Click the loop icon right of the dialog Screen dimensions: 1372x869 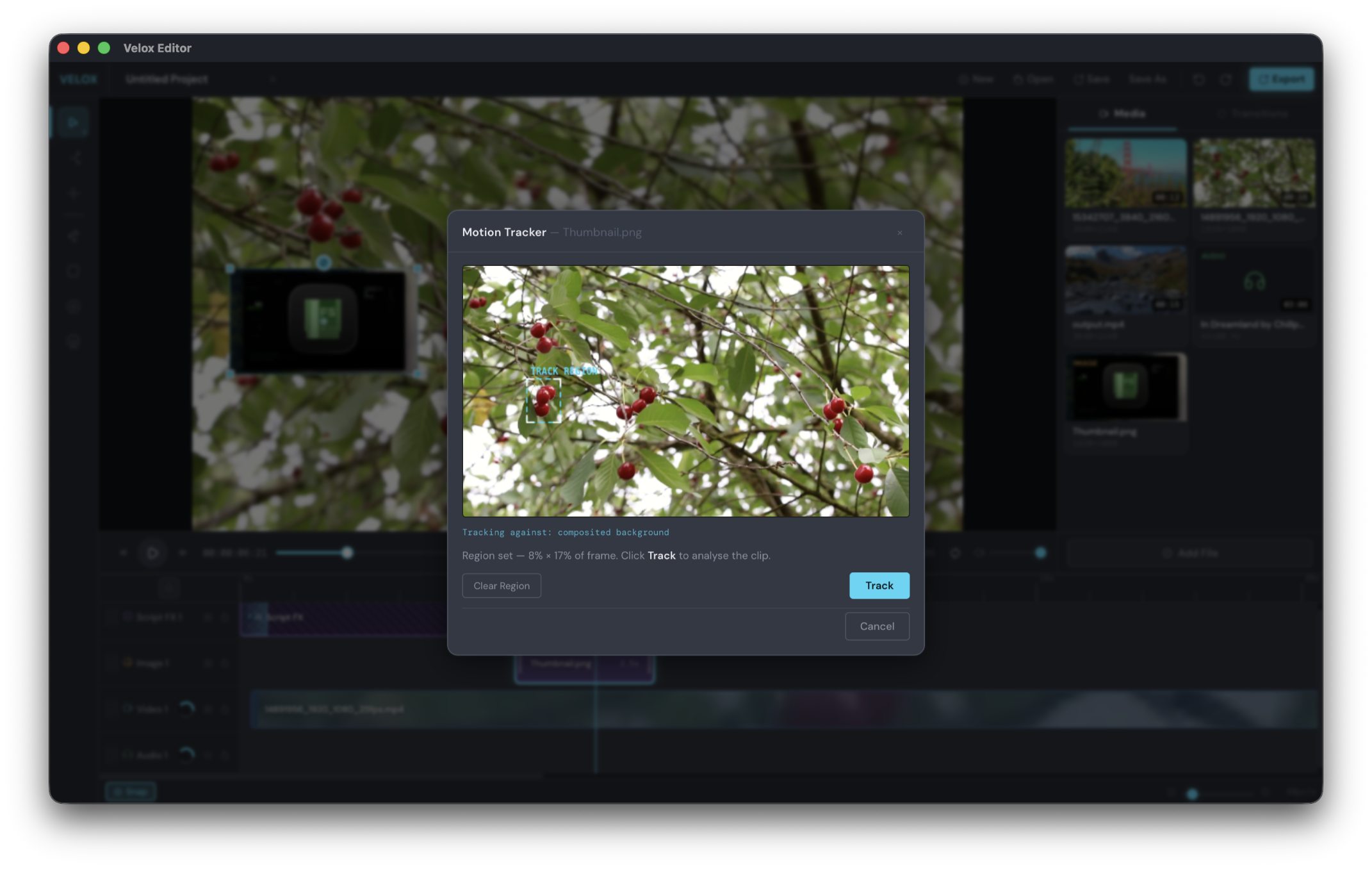[x=955, y=552]
